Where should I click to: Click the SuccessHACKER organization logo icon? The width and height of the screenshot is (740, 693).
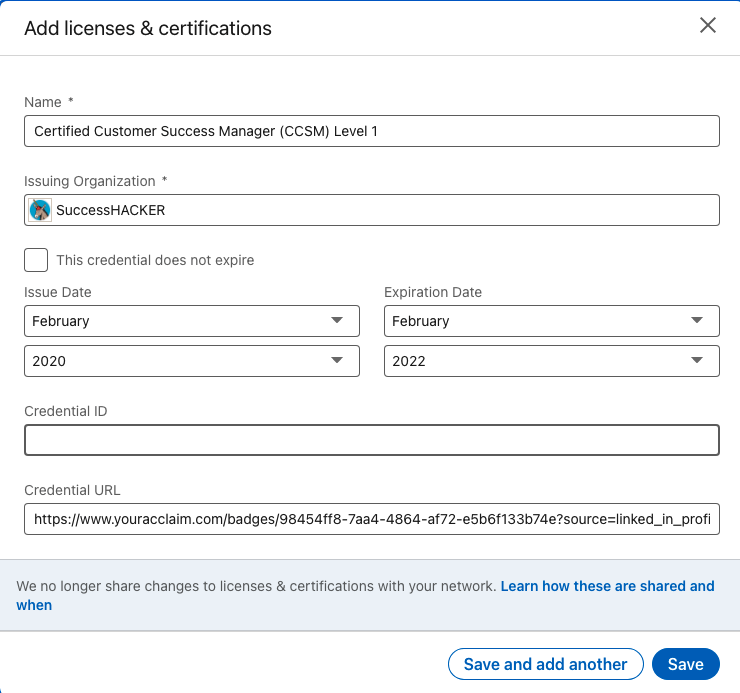click(x=40, y=210)
